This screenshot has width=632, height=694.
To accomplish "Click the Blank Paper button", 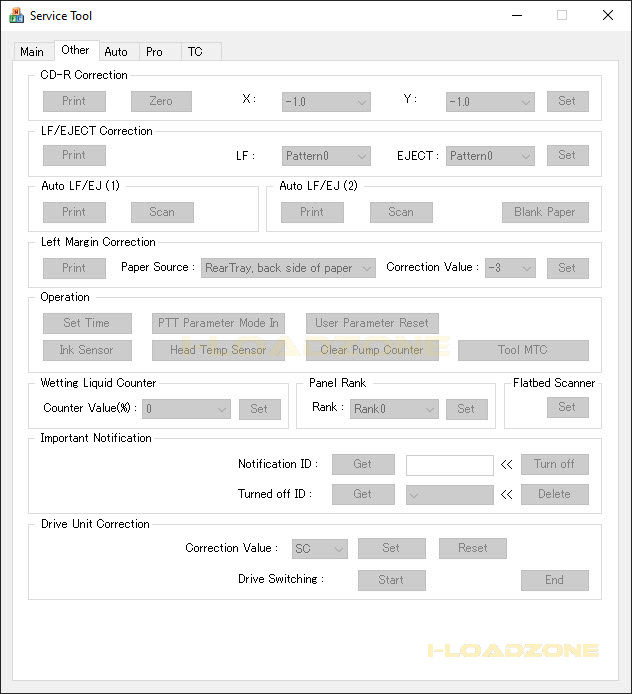I will point(545,212).
